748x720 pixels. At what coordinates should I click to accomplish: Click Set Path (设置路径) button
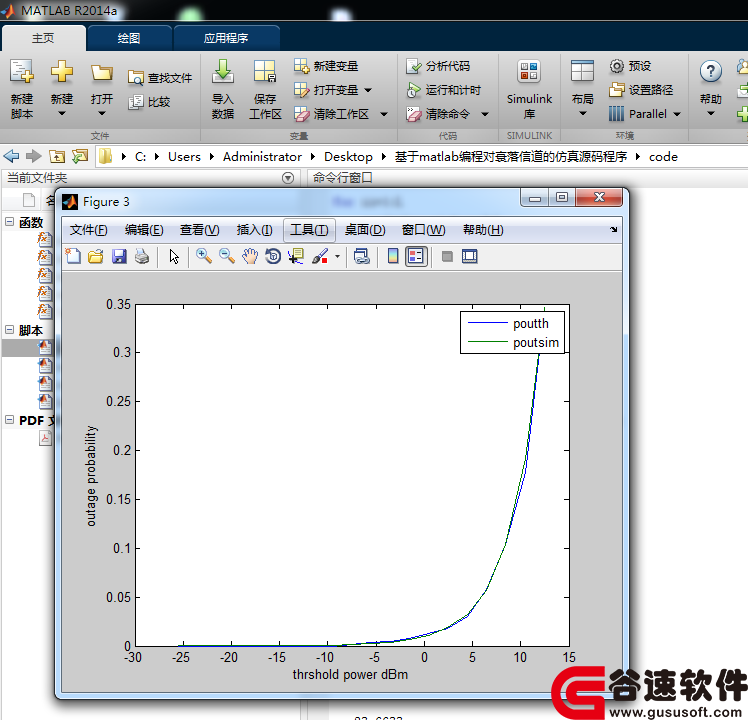pos(641,90)
